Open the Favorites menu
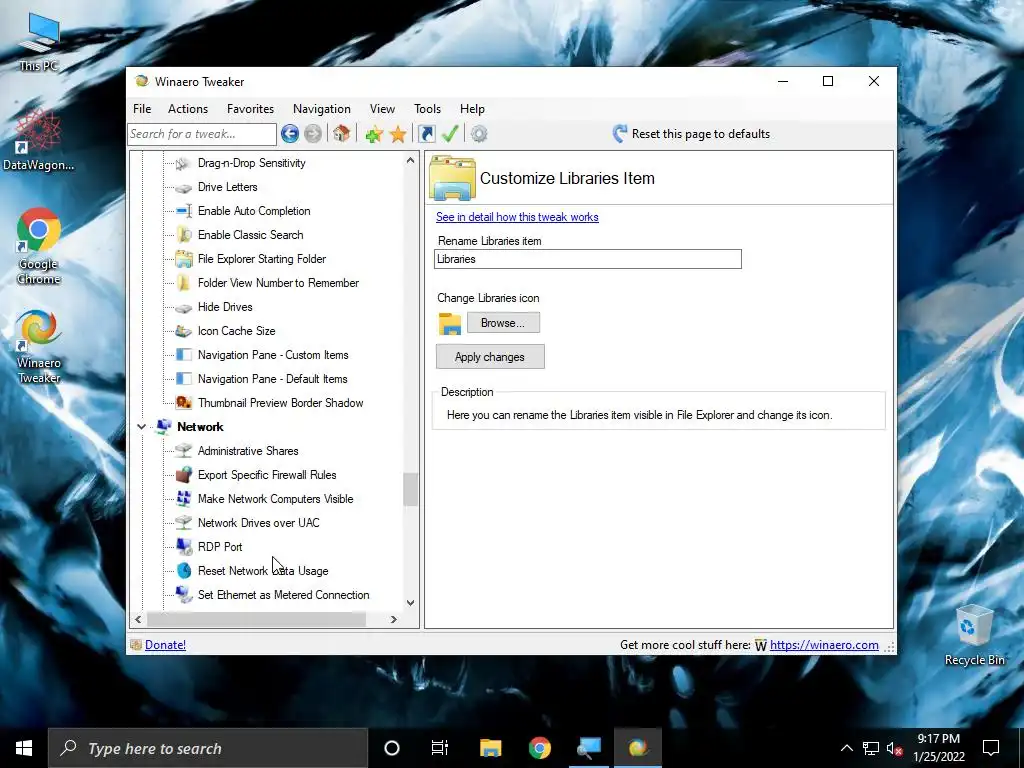 [250, 109]
